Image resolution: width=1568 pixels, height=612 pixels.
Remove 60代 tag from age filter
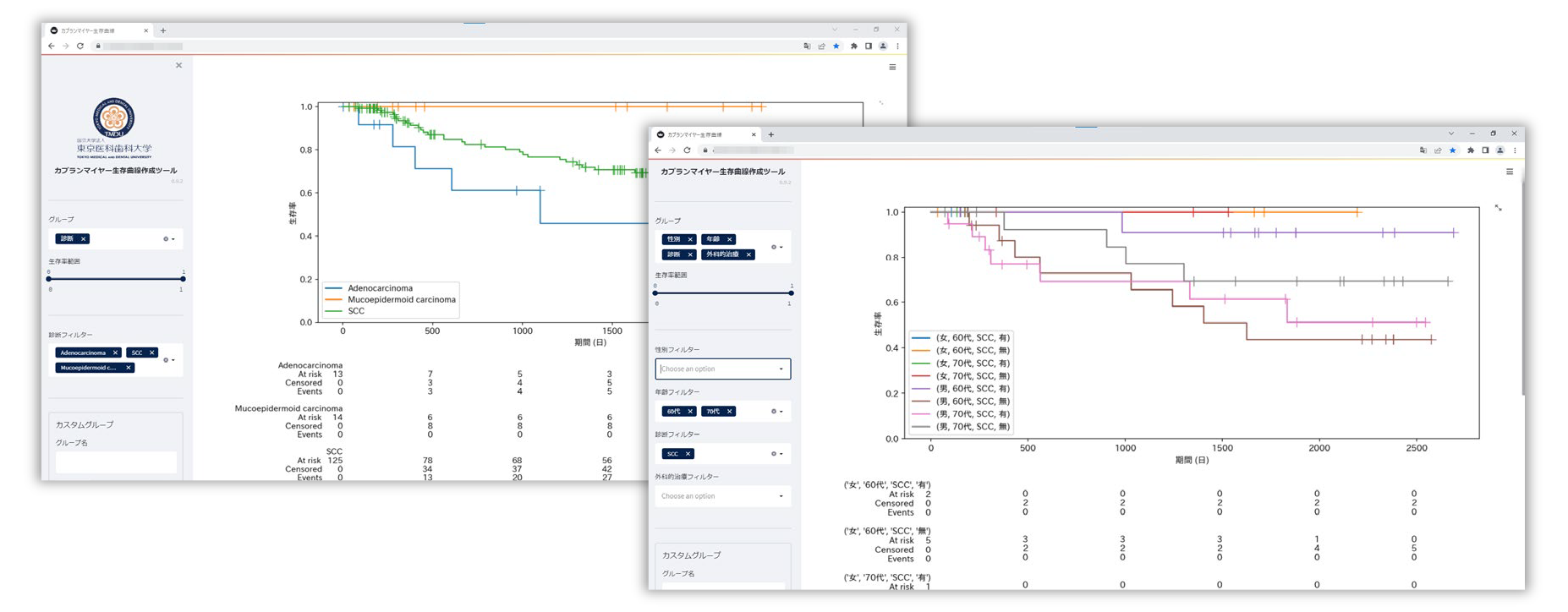point(690,412)
